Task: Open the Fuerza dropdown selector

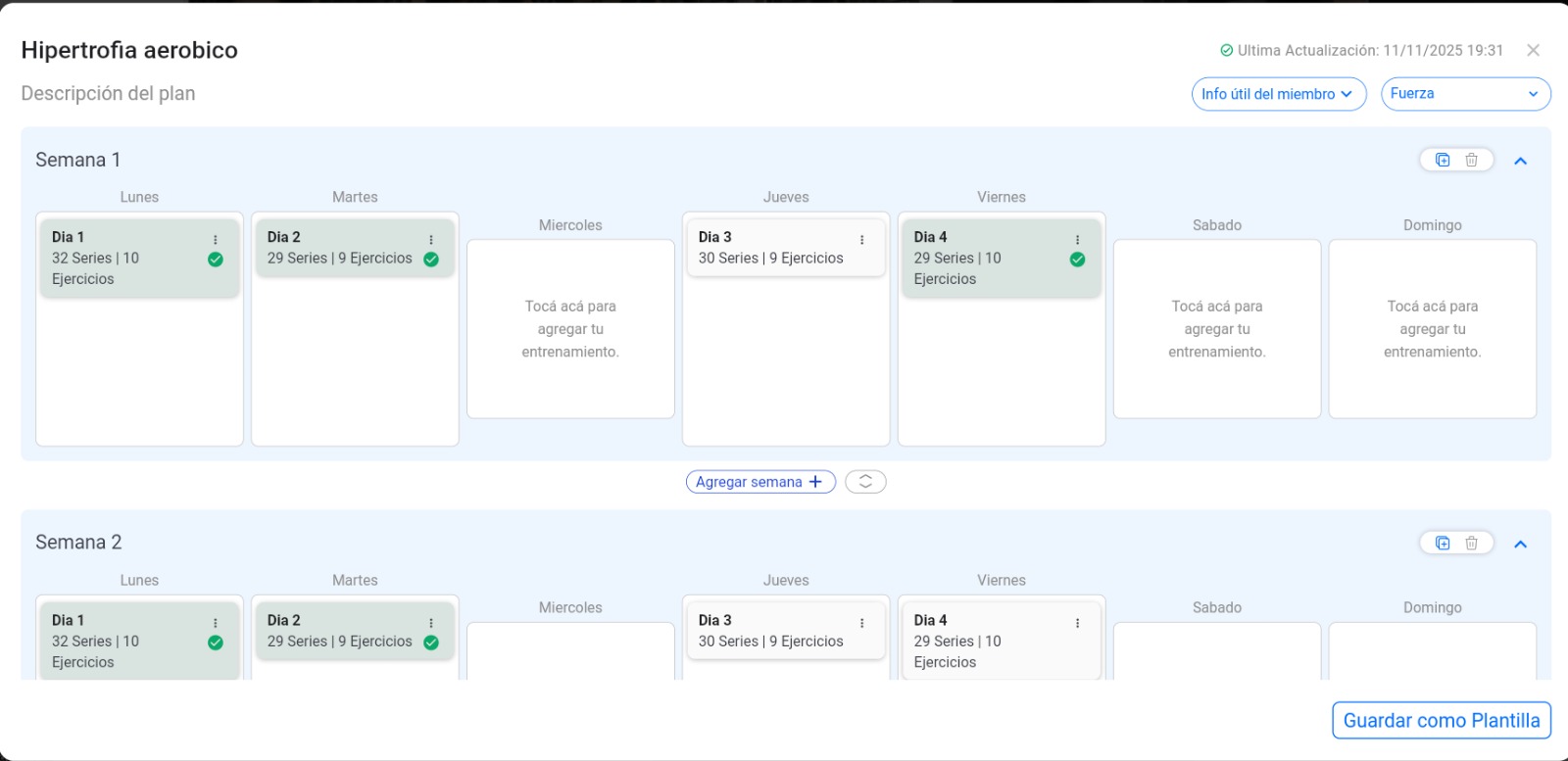Action: (1465, 94)
